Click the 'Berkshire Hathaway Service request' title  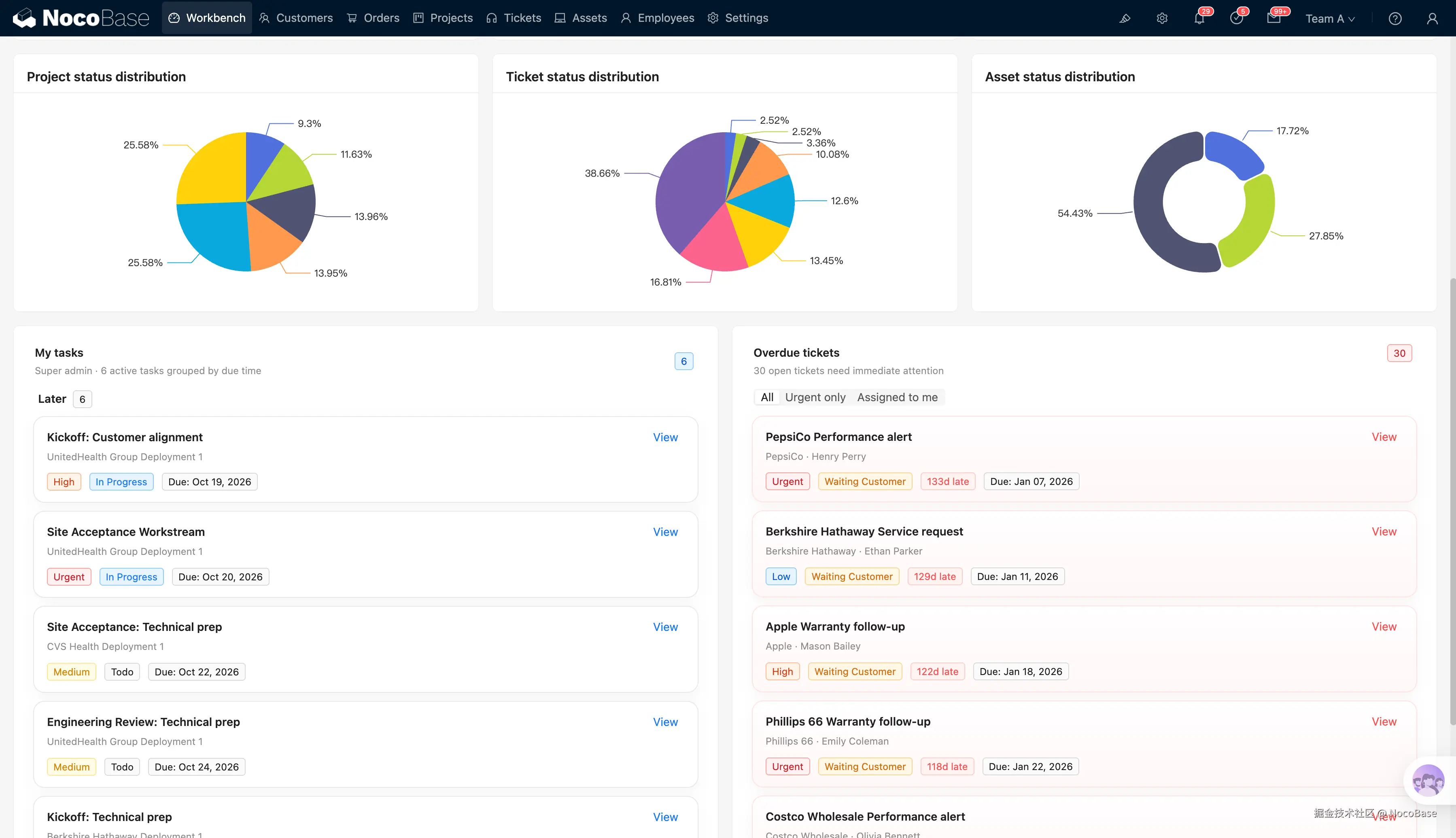point(864,531)
